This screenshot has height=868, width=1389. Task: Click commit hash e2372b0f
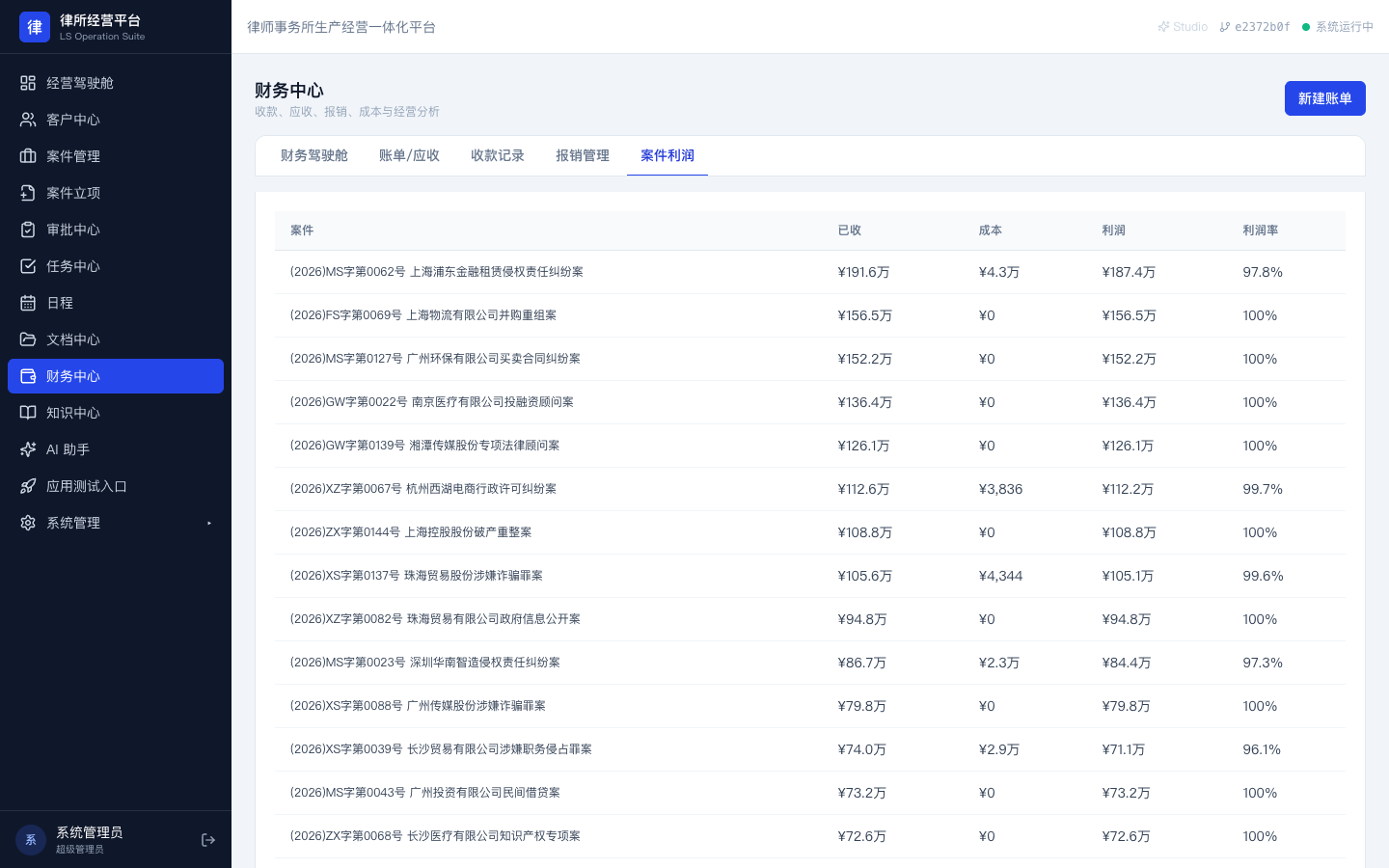click(x=1263, y=27)
